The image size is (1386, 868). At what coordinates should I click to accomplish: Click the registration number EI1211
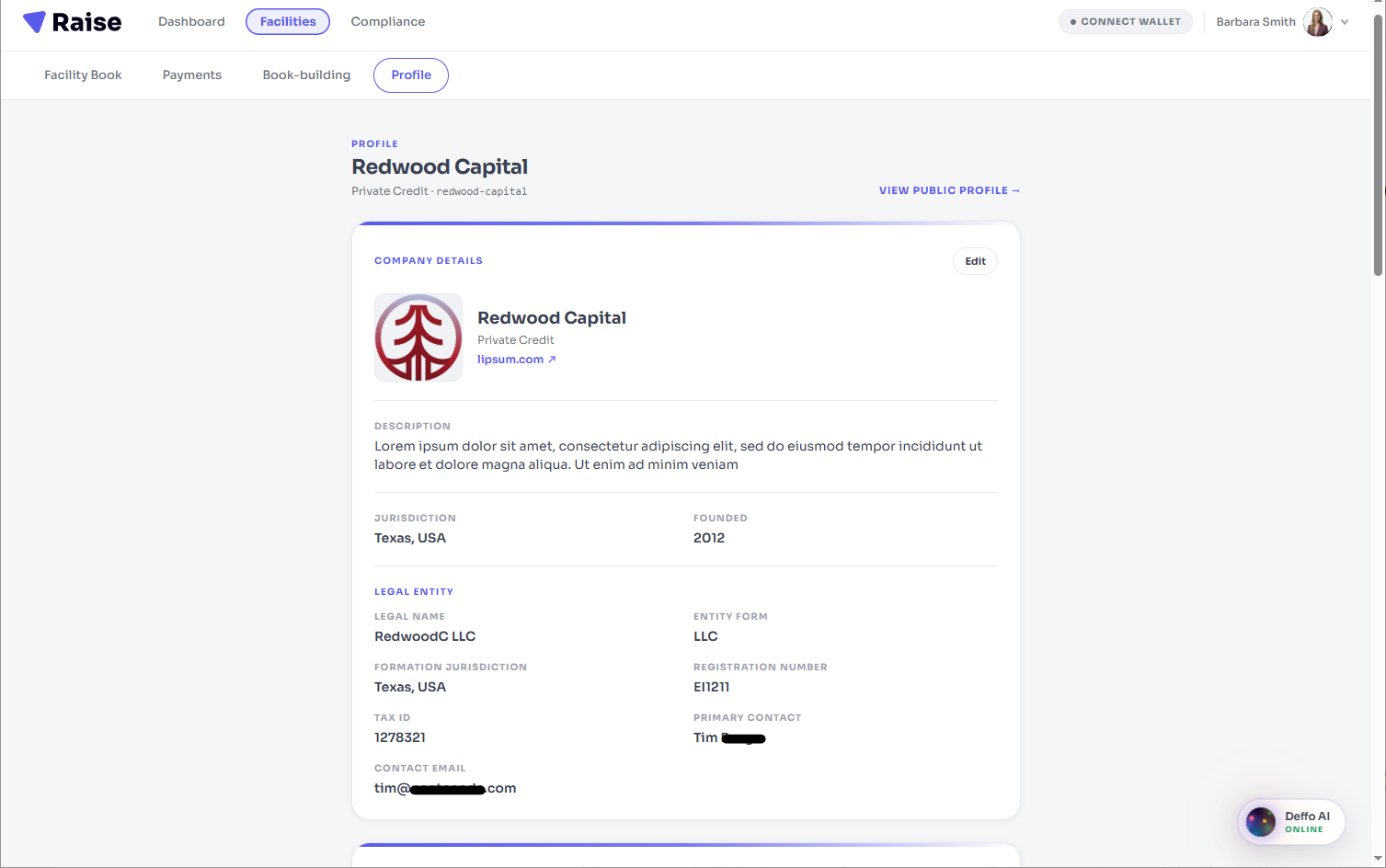pyautogui.click(x=712, y=687)
